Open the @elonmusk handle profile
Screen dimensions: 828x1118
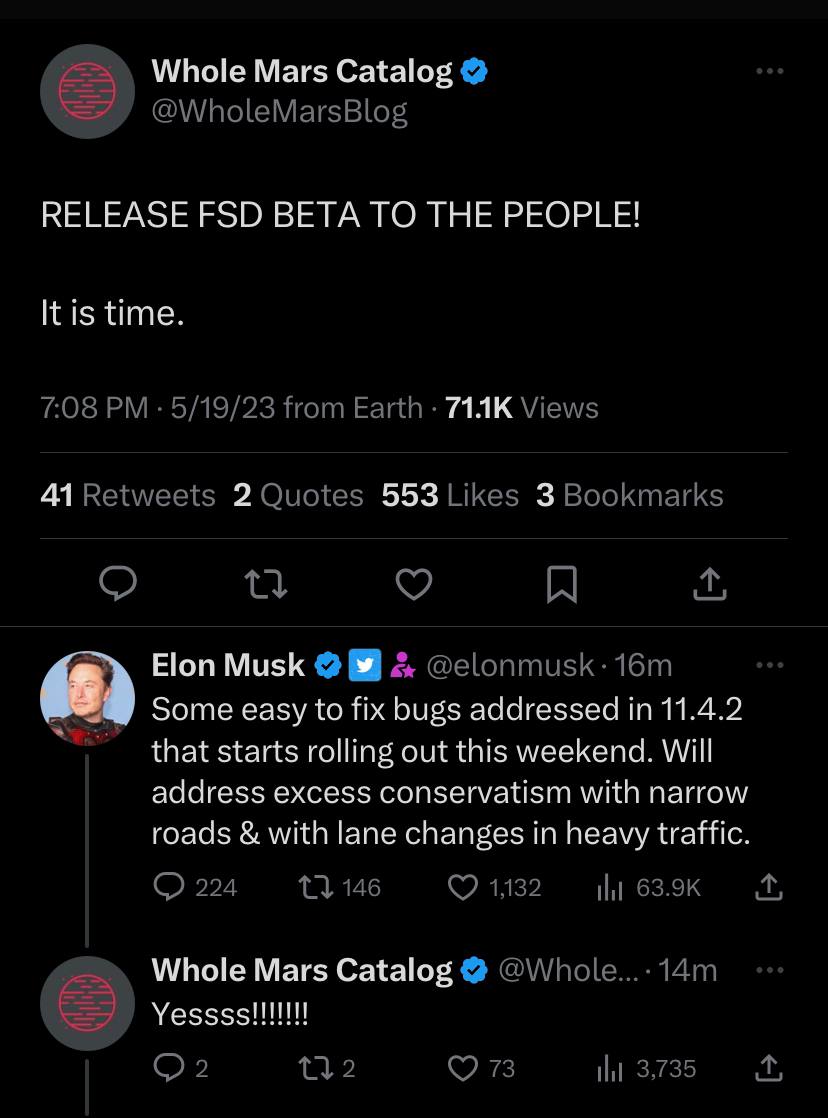510,665
